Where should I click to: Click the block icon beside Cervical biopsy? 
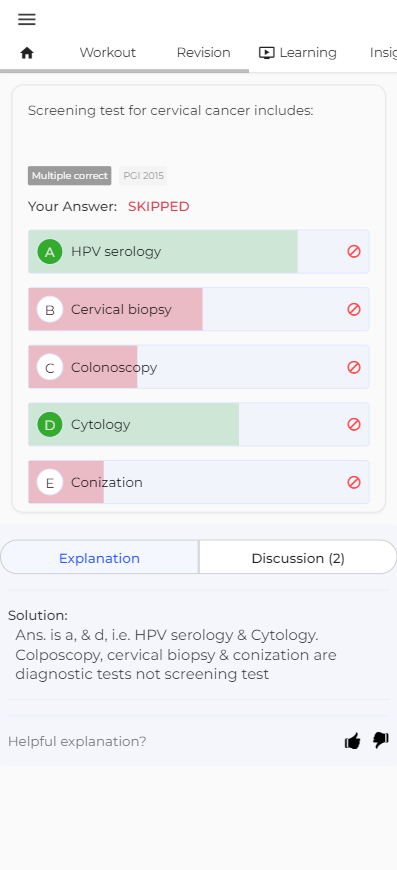(354, 309)
